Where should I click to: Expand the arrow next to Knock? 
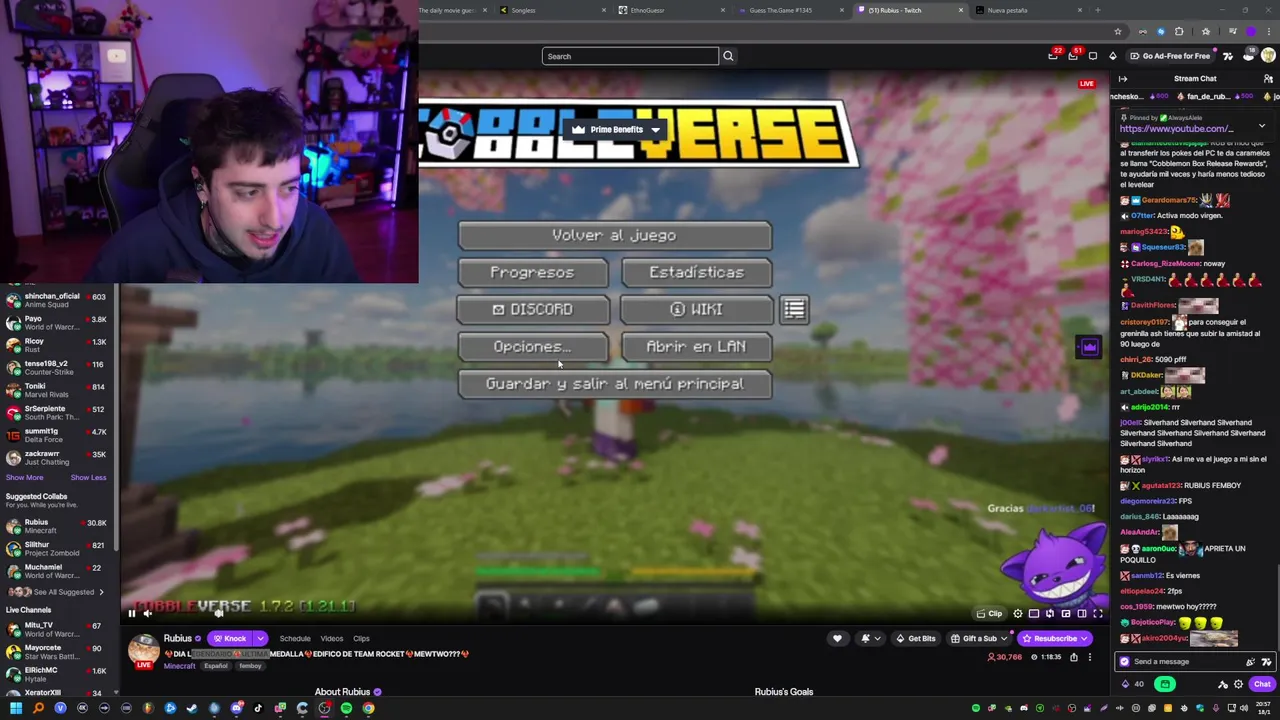click(x=260, y=638)
